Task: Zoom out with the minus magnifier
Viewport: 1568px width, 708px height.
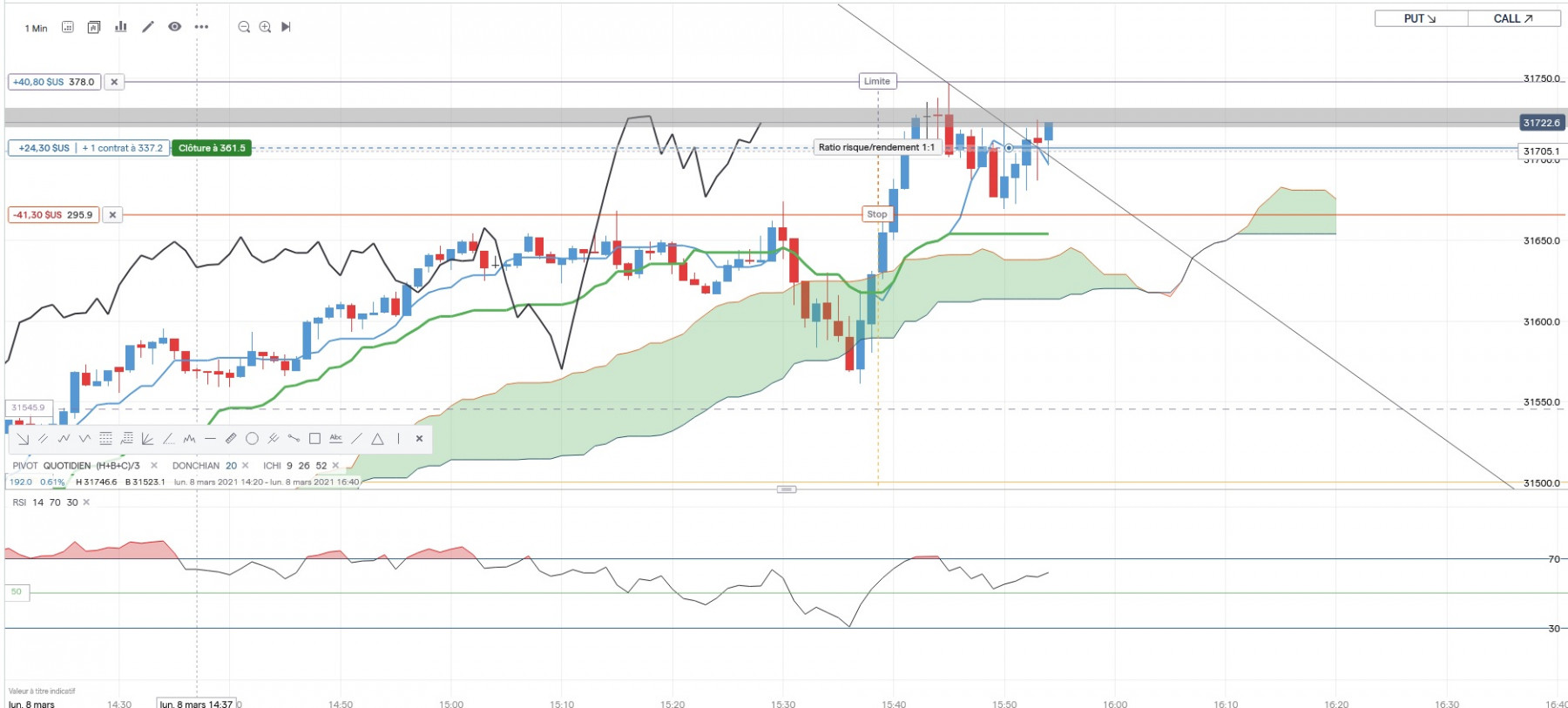Action: click(x=244, y=27)
